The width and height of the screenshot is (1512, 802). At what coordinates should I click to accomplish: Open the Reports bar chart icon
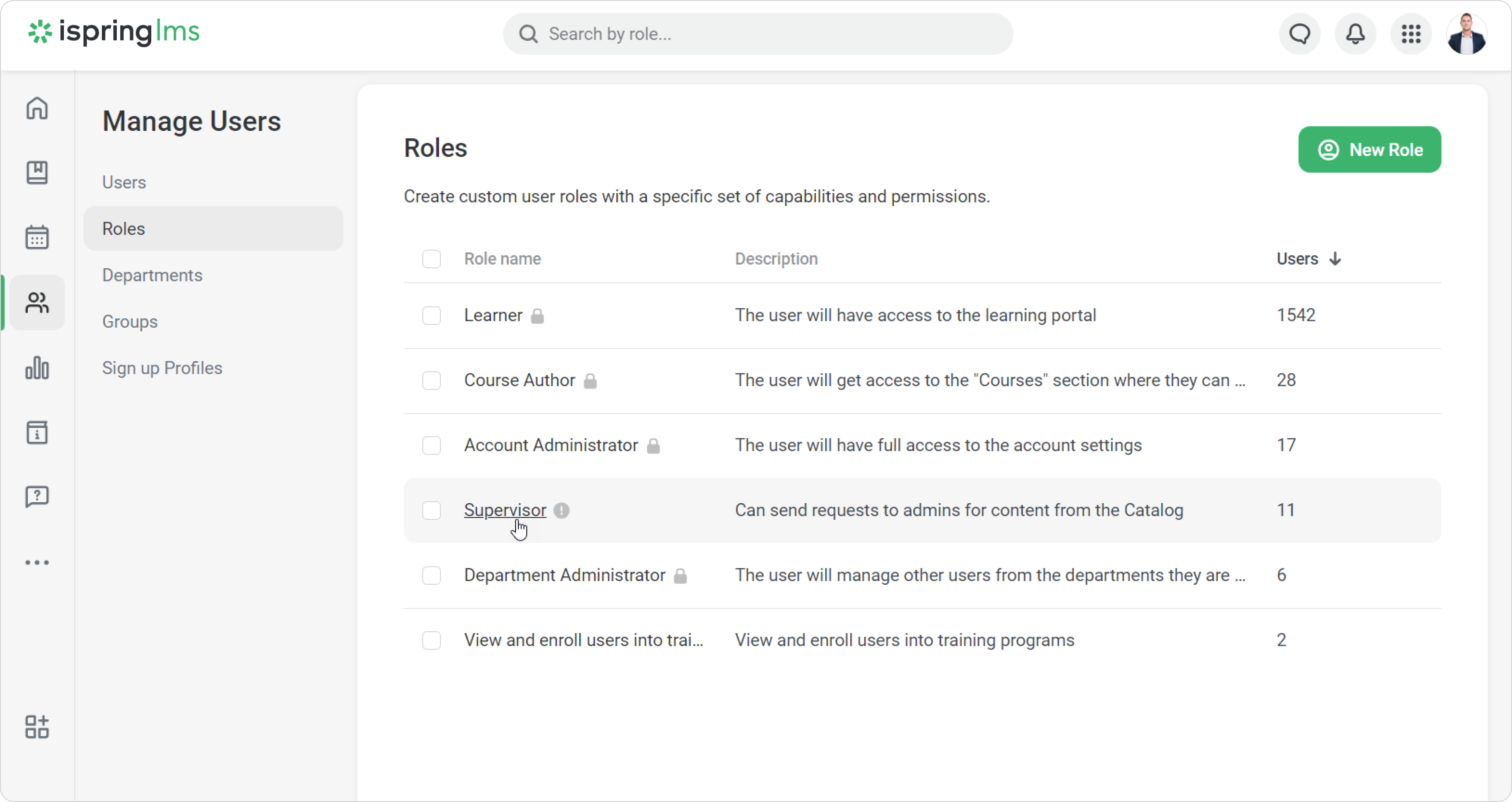coord(37,368)
